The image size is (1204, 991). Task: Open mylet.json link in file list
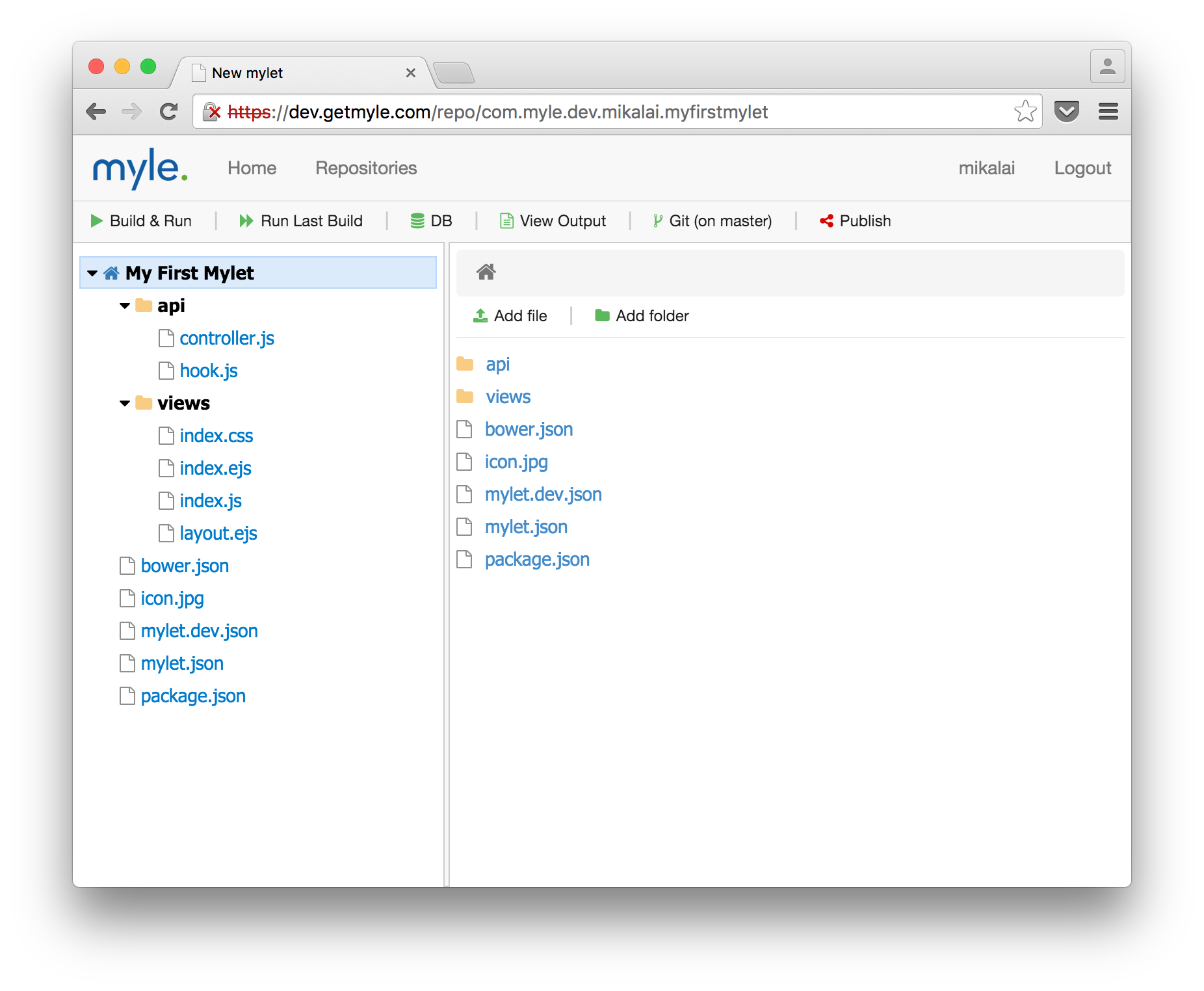coord(526,527)
